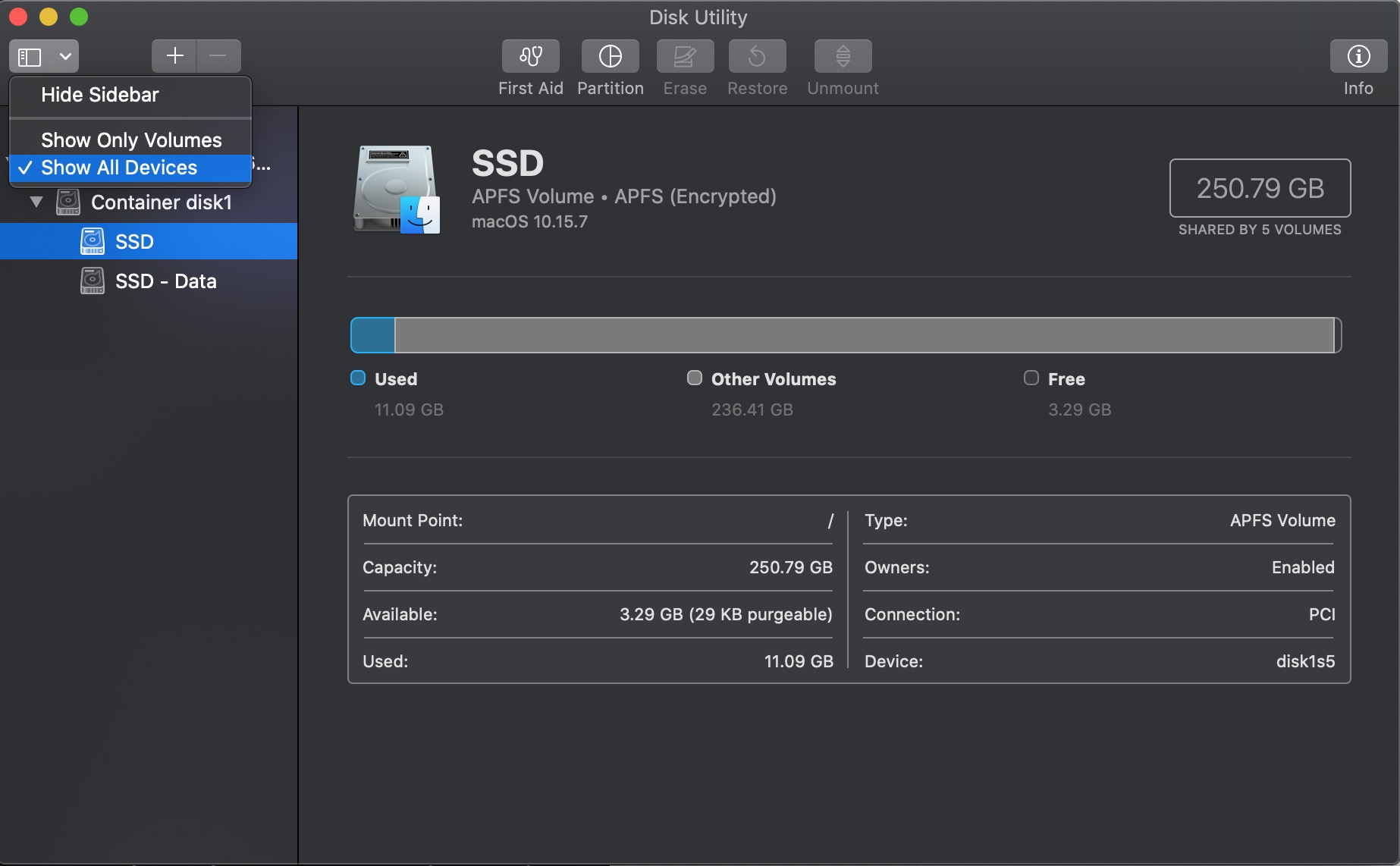1400x866 pixels.
Task: Open the View dropdown chevron
Action: pos(65,57)
